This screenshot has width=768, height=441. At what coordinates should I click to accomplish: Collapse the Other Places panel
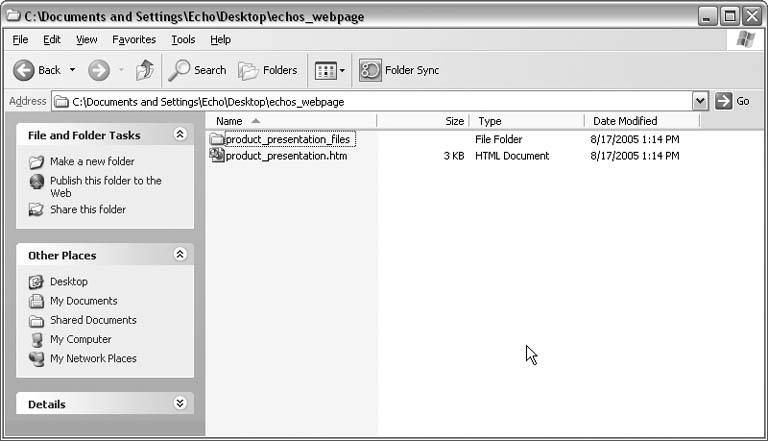click(180, 255)
